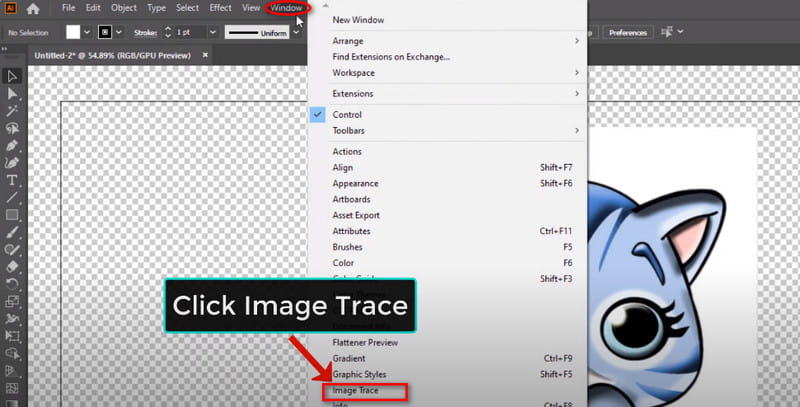Click the Illustrator Ai app logo
Image resolution: width=800 pixels, height=407 pixels.
click(11, 8)
